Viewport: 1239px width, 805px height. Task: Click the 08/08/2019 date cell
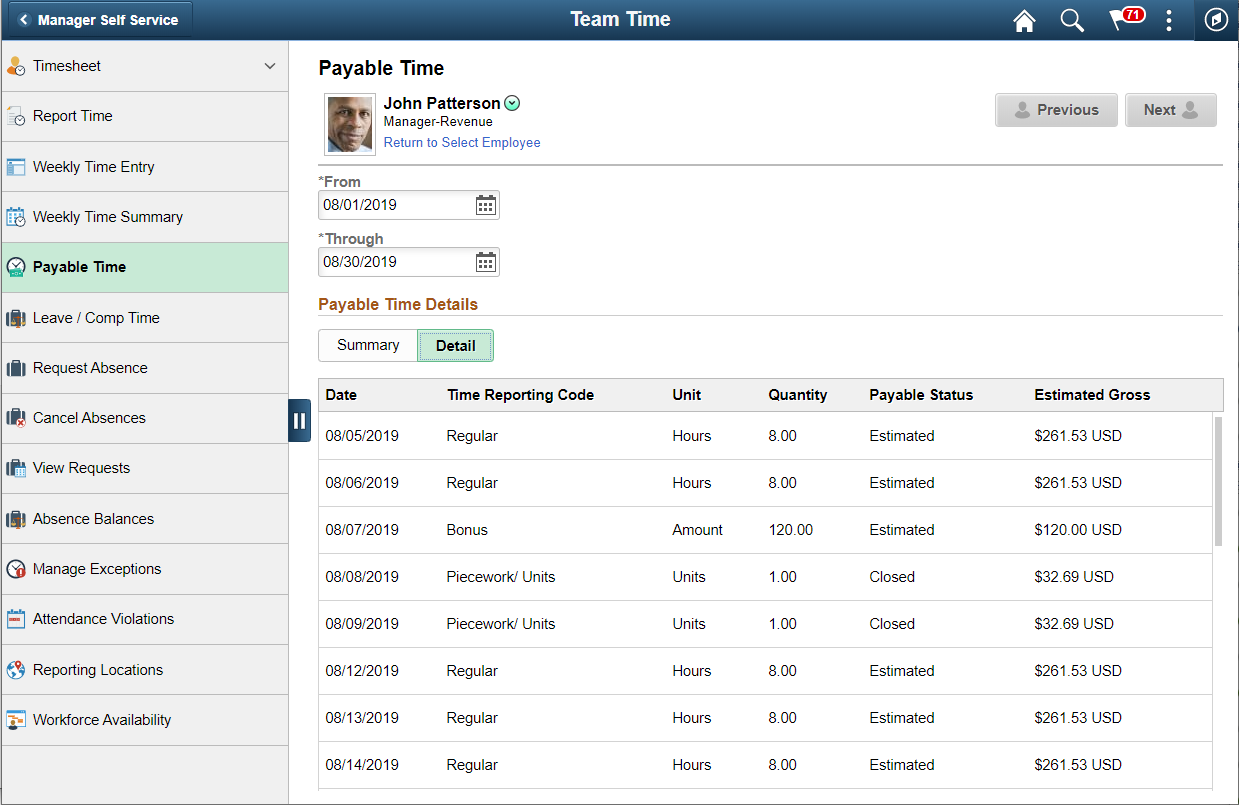point(362,577)
